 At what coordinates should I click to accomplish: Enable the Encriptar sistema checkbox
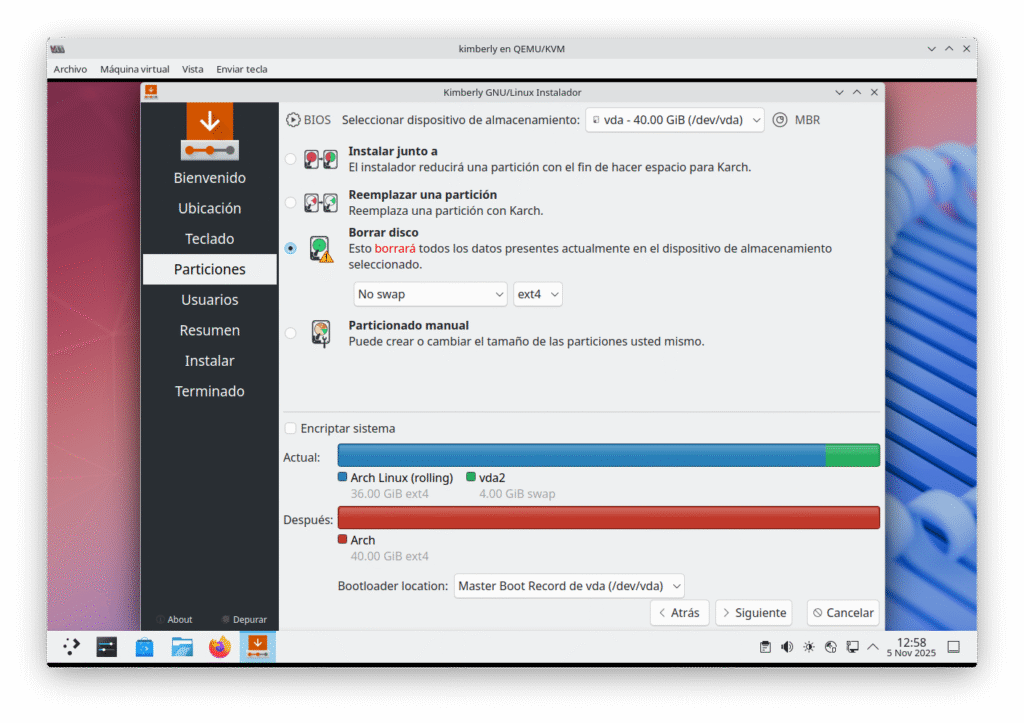[291, 429]
